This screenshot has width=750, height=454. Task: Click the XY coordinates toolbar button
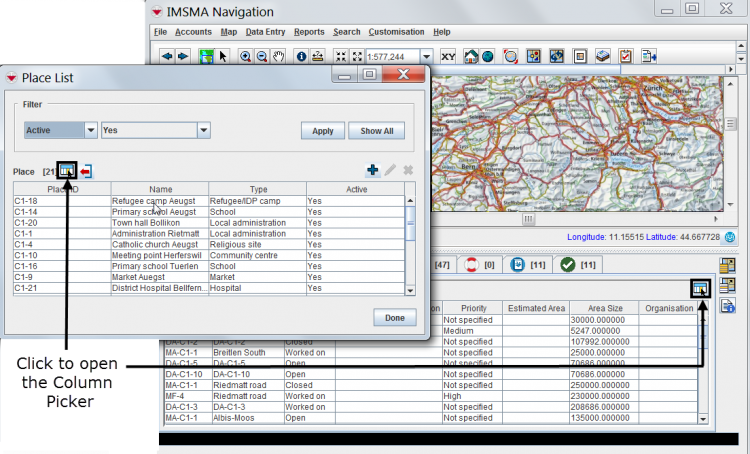coord(448,56)
